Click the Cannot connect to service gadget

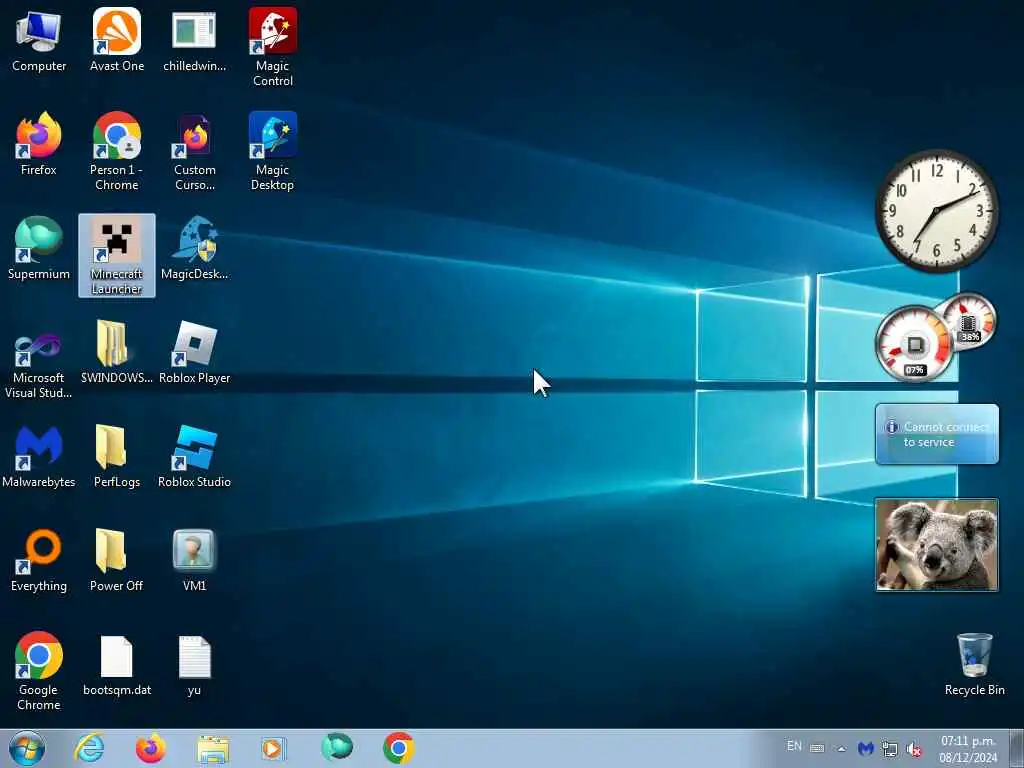[x=936, y=434]
